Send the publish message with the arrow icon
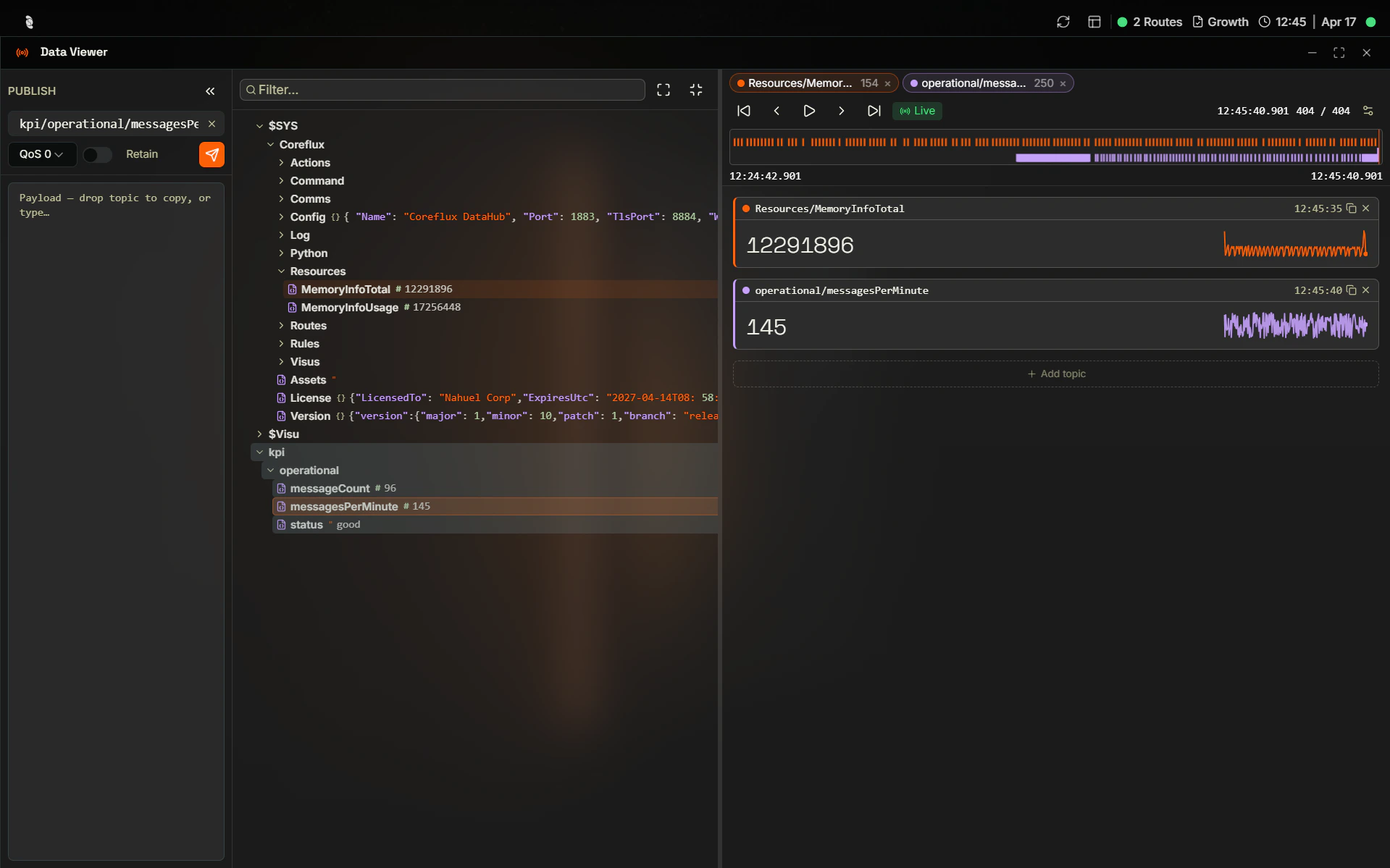The height and width of the screenshot is (868, 1390). (211, 154)
